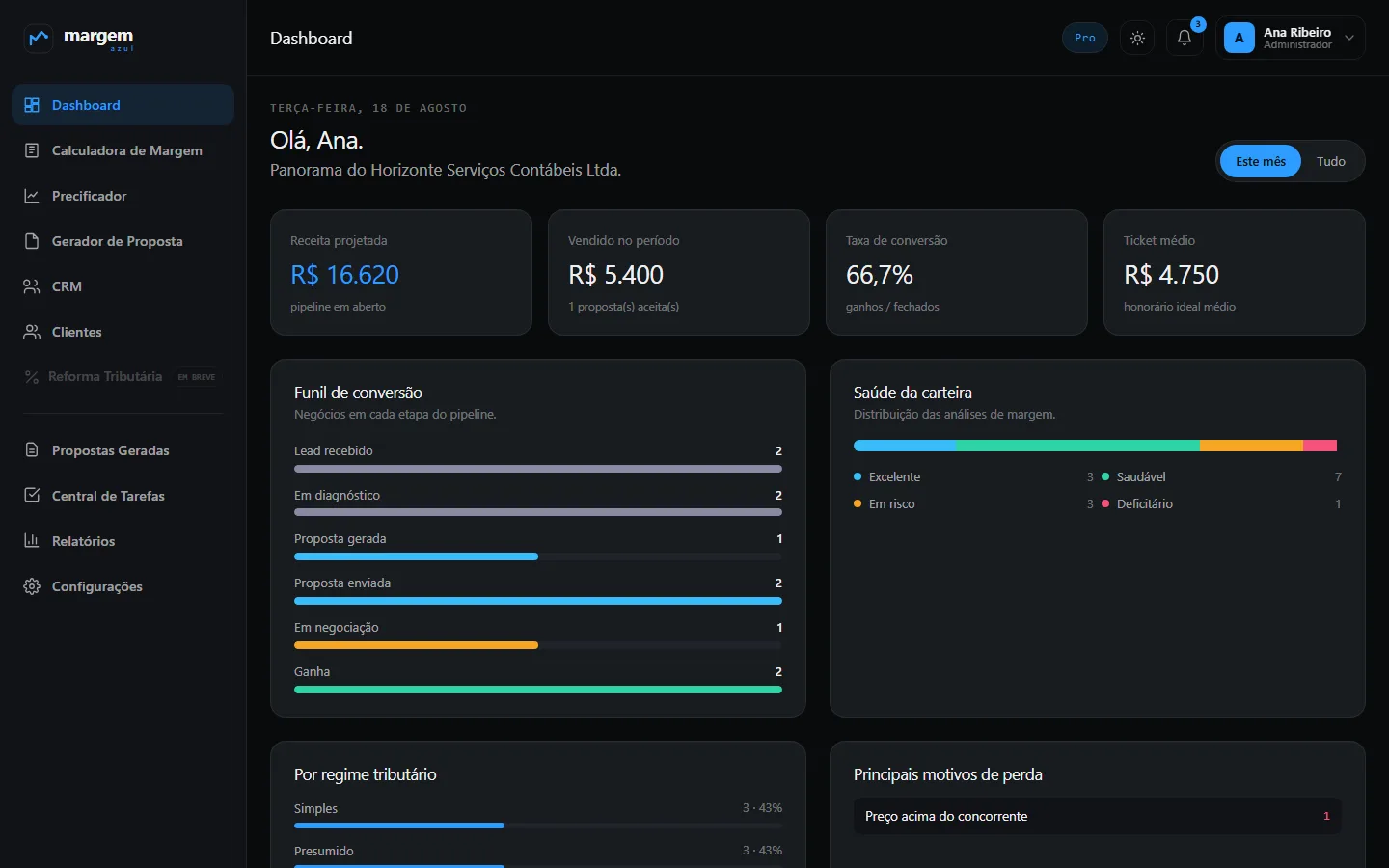1389x868 pixels.
Task: Click the Principais motivos de perda heading
Action: pyautogui.click(x=948, y=774)
